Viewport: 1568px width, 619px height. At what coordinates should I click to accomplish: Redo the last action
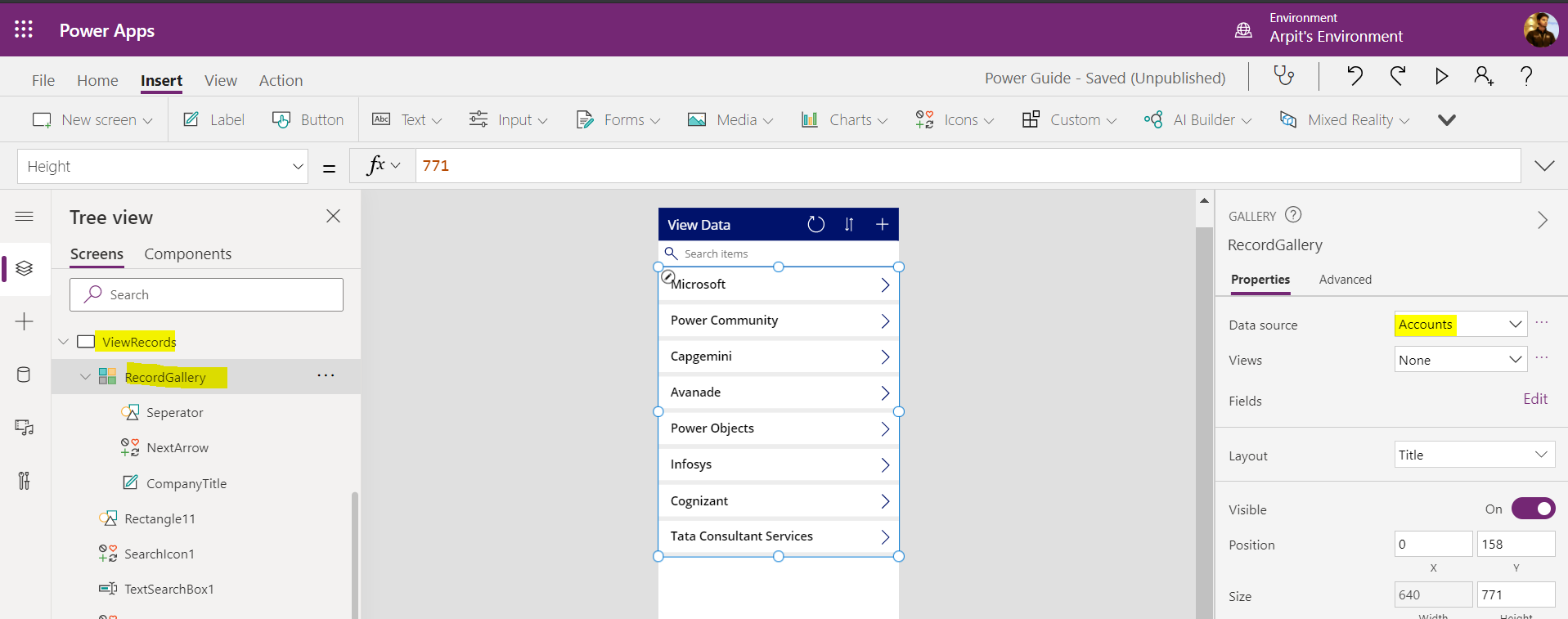1398,76
